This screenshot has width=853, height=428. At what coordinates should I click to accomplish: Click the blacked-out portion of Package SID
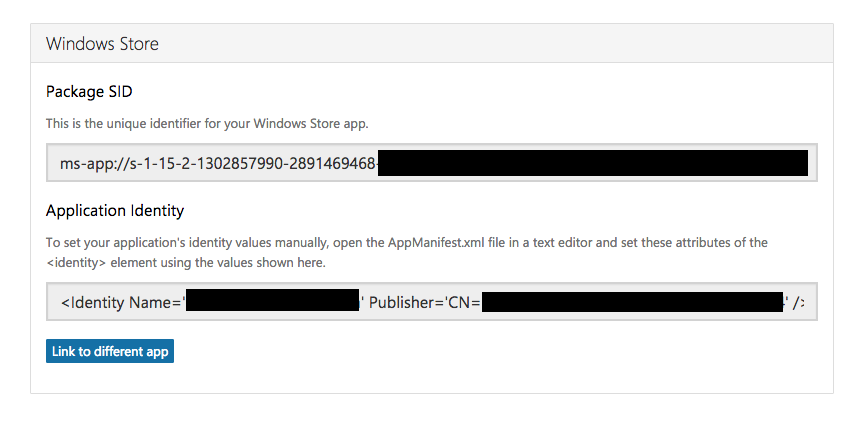593,164
